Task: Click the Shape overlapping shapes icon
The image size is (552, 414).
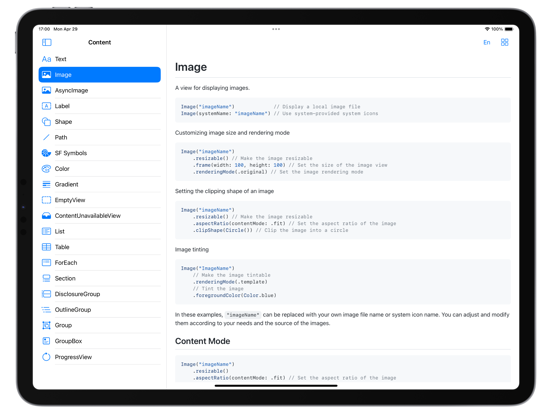Action: pos(46,121)
